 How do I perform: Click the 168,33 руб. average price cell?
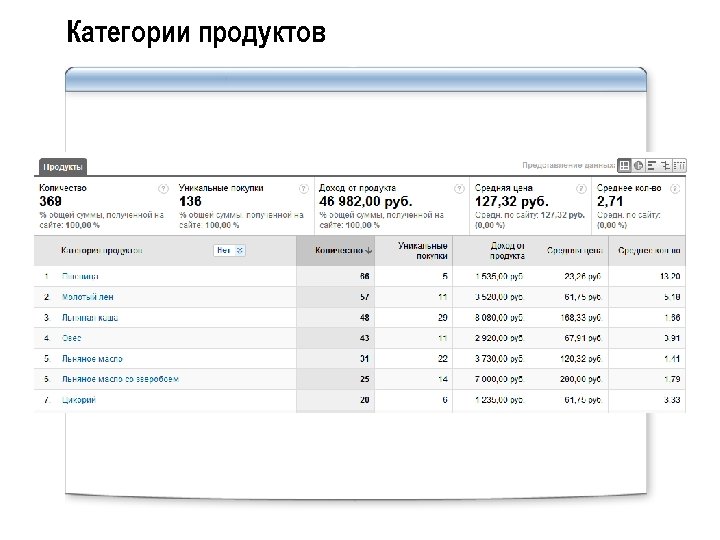tap(581, 318)
